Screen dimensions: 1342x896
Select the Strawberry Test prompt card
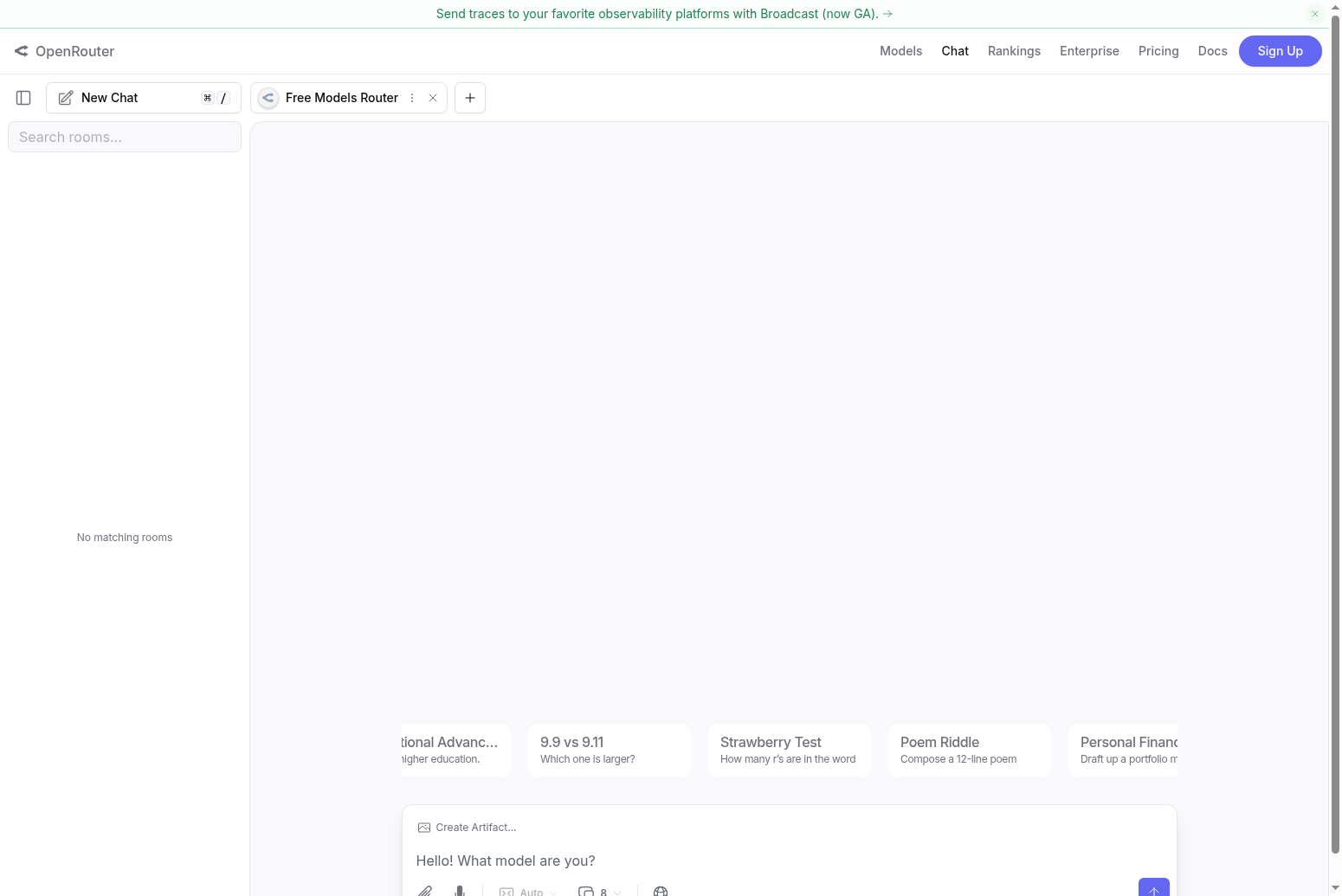[x=789, y=750]
